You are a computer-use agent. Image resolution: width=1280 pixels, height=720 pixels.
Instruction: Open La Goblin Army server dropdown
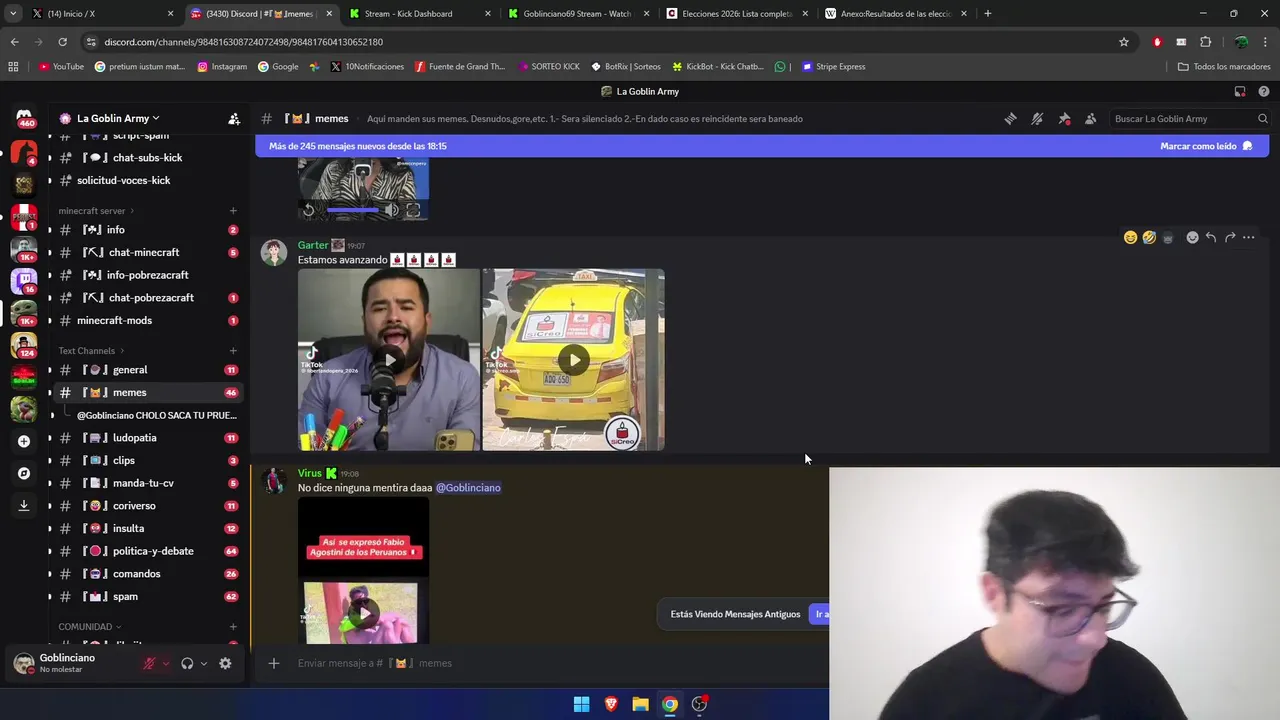[116, 118]
